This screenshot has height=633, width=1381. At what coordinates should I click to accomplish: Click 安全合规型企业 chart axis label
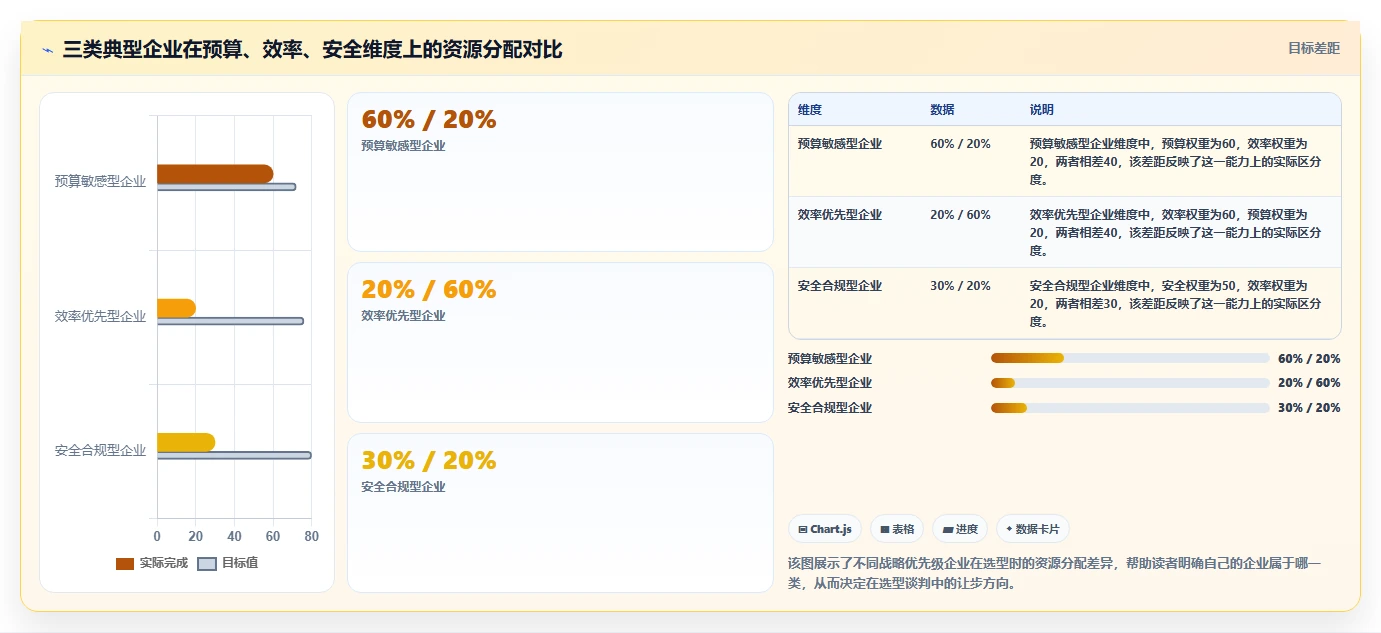(x=100, y=450)
